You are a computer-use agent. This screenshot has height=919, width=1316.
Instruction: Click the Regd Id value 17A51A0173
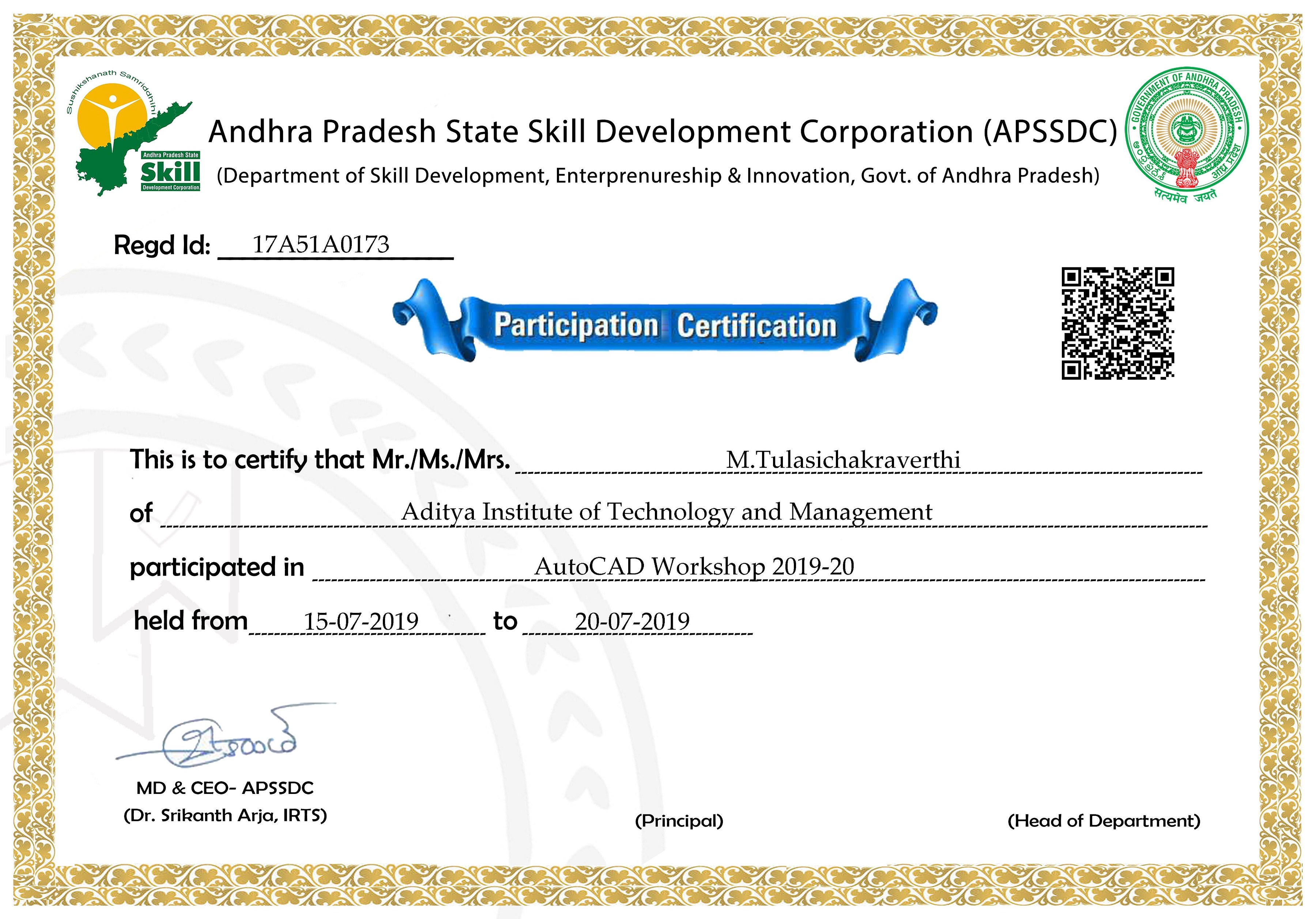(321, 245)
